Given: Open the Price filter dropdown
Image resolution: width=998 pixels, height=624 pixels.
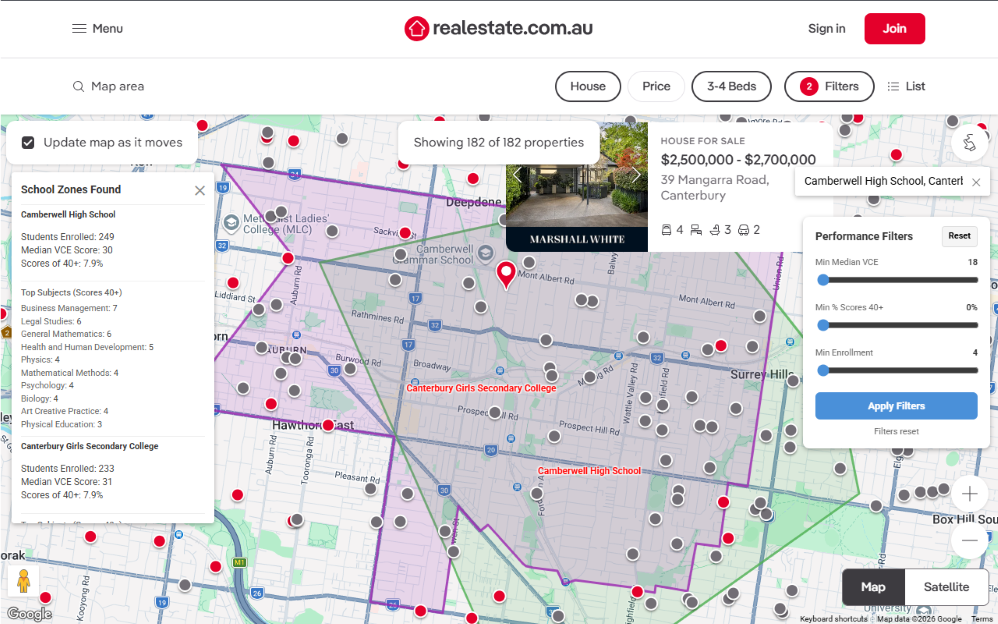Looking at the screenshot, I should click(656, 86).
